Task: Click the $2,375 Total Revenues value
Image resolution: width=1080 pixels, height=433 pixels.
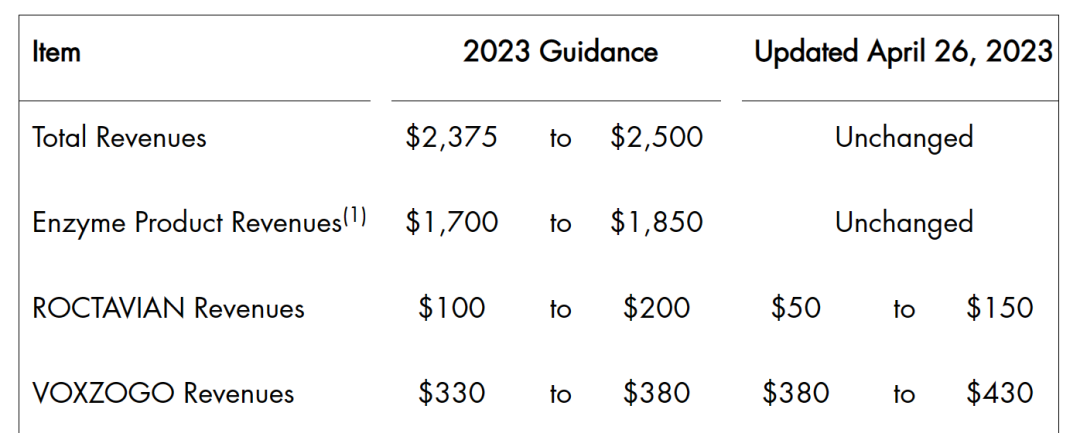Action: pyautogui.click(x=451, y=138)
